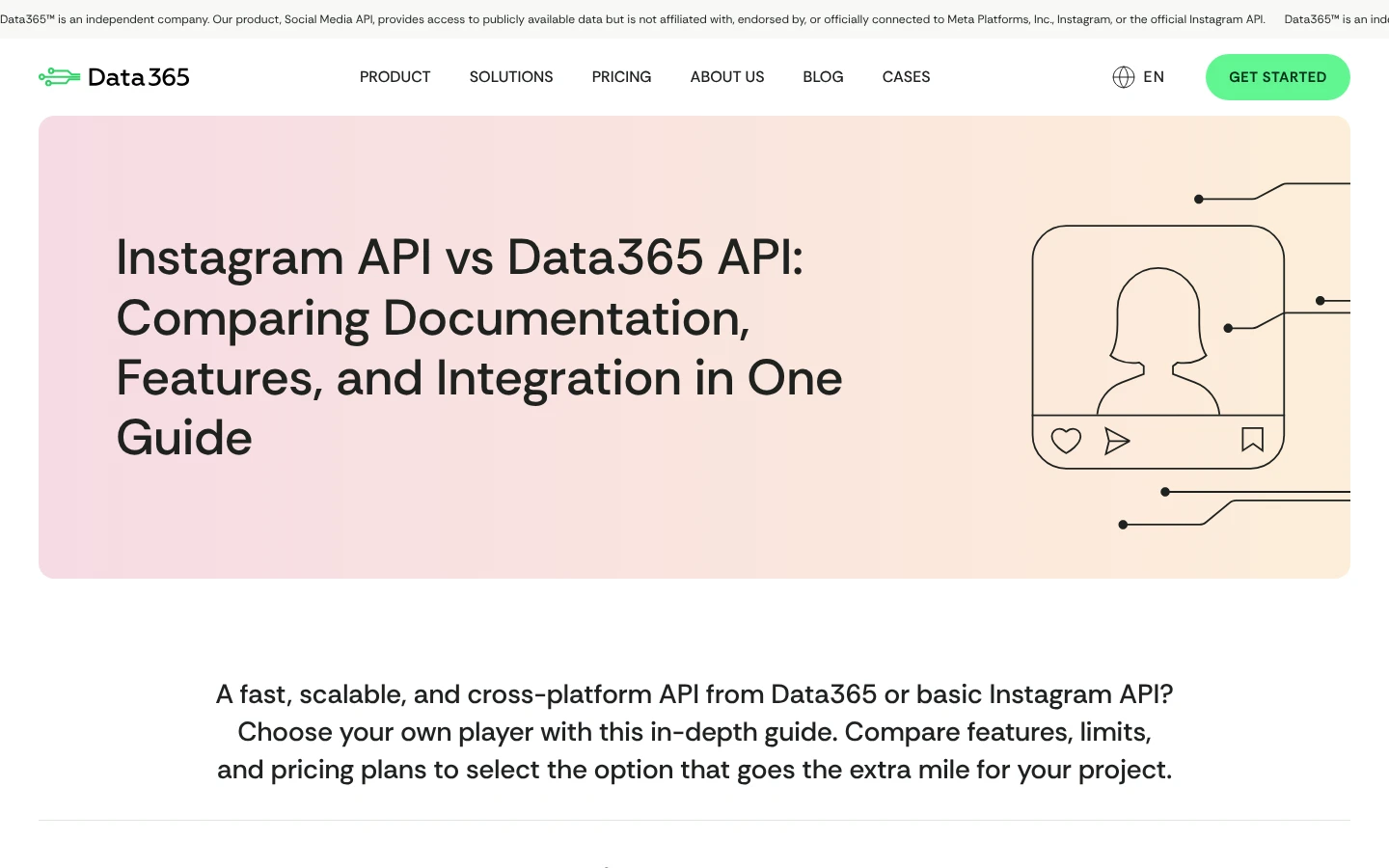The height and width of the screenshot is (868, 1389).
Task: Click the heart icon in the illustration
Action: click(x=1066, y=441)
